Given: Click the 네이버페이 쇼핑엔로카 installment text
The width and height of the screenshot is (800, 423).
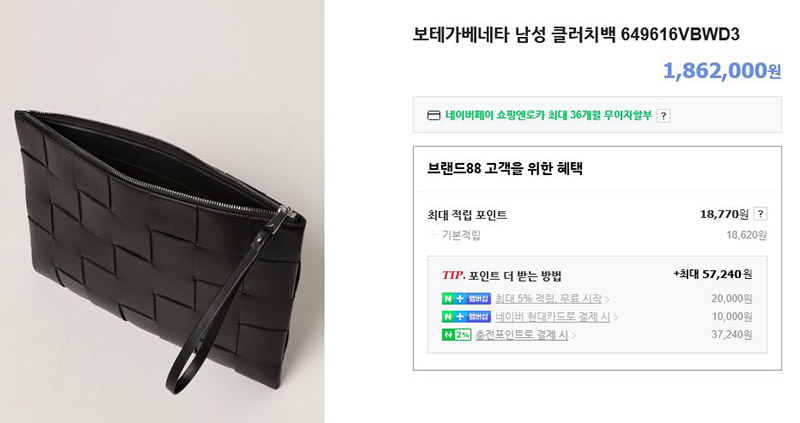Looking at the screenshot, I should click(548, 115).
